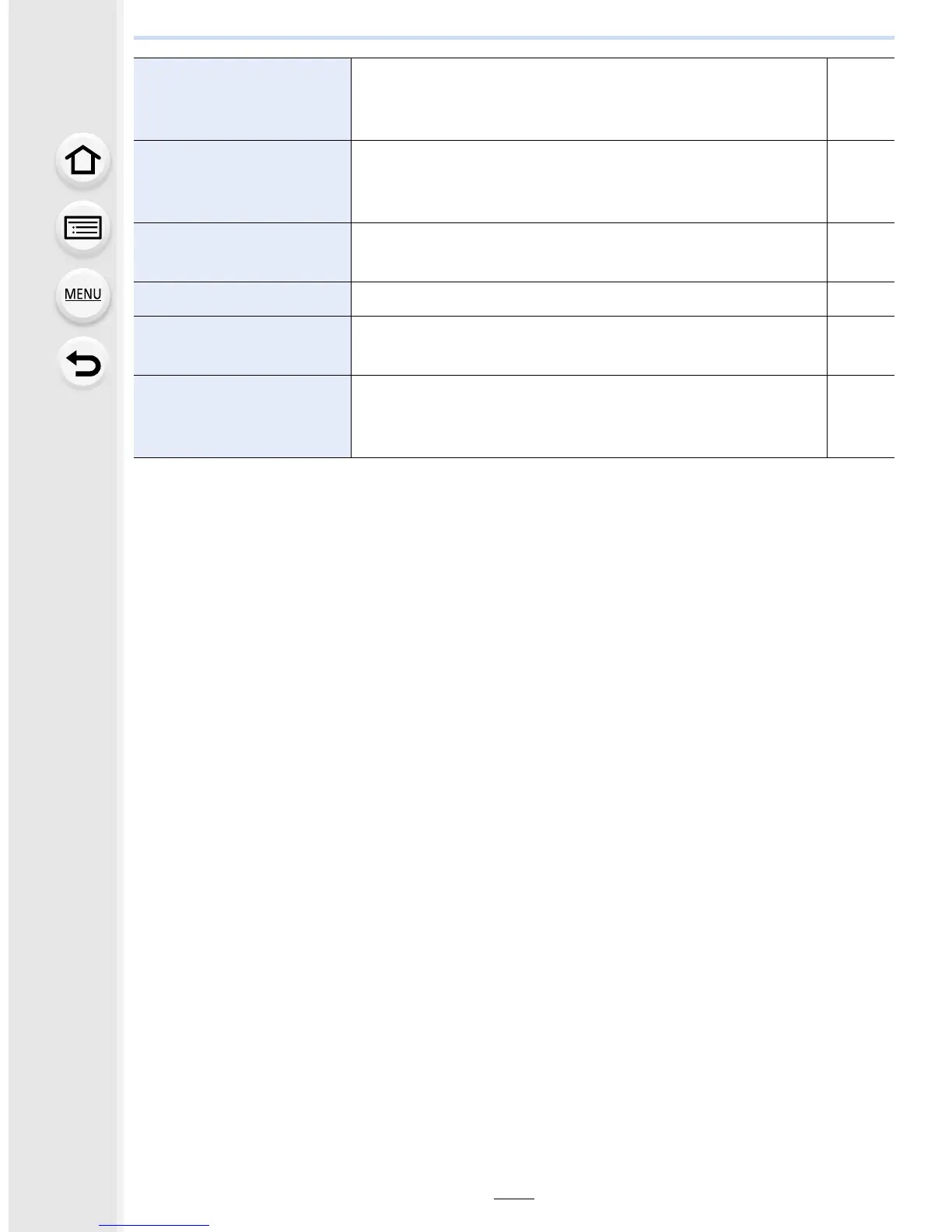Screen dimensions: 952x1232
Task: Go to the home page icon
Action: click(x=83, y=161)
